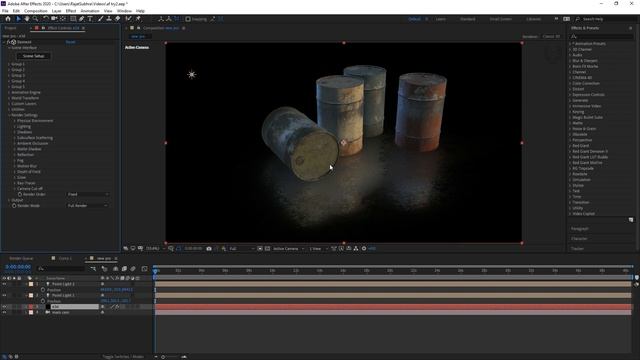Open the Render Mode dropdown
The height and width of the screenshot is (360, 640).
click(88, 206)
